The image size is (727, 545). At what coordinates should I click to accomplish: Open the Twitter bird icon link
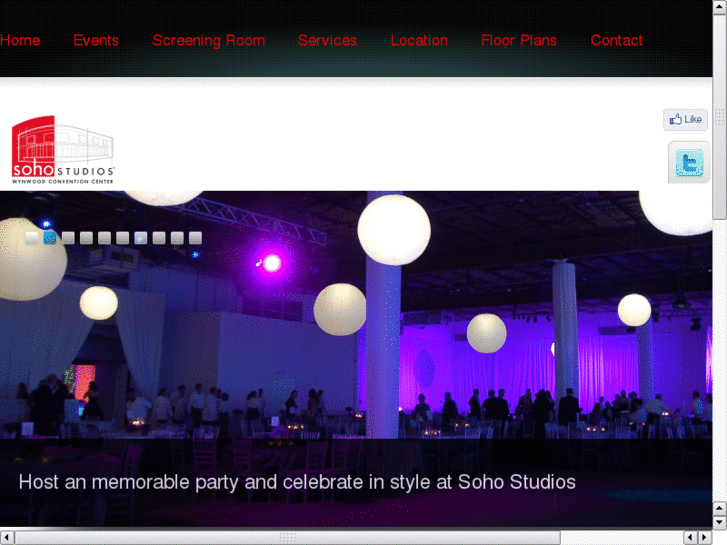(689, 163)
